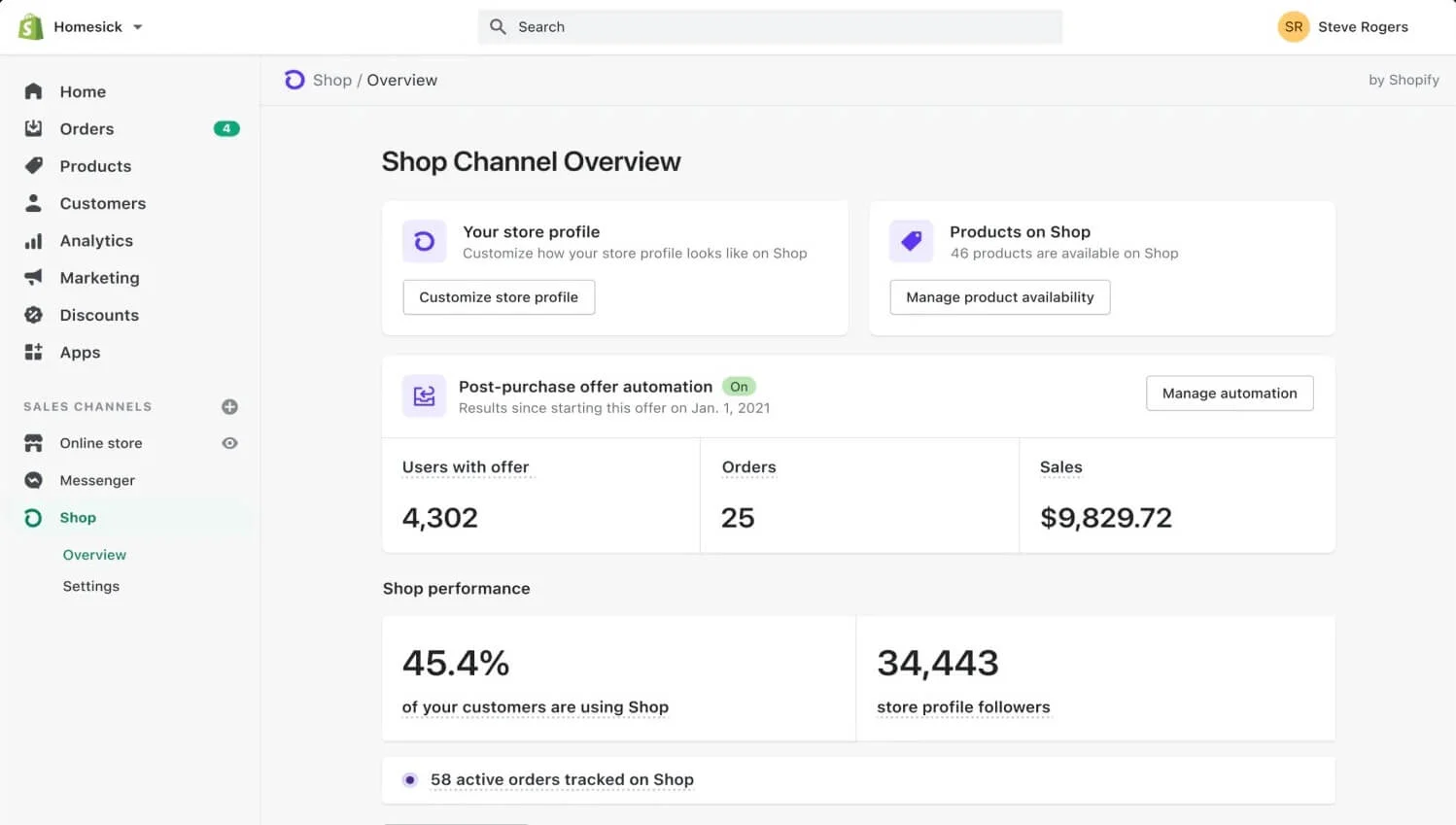Screen dimensions: 1456x825
Task: Open Shop Overview sub-item
Action: pyautogui.click(x=94, y=555)
